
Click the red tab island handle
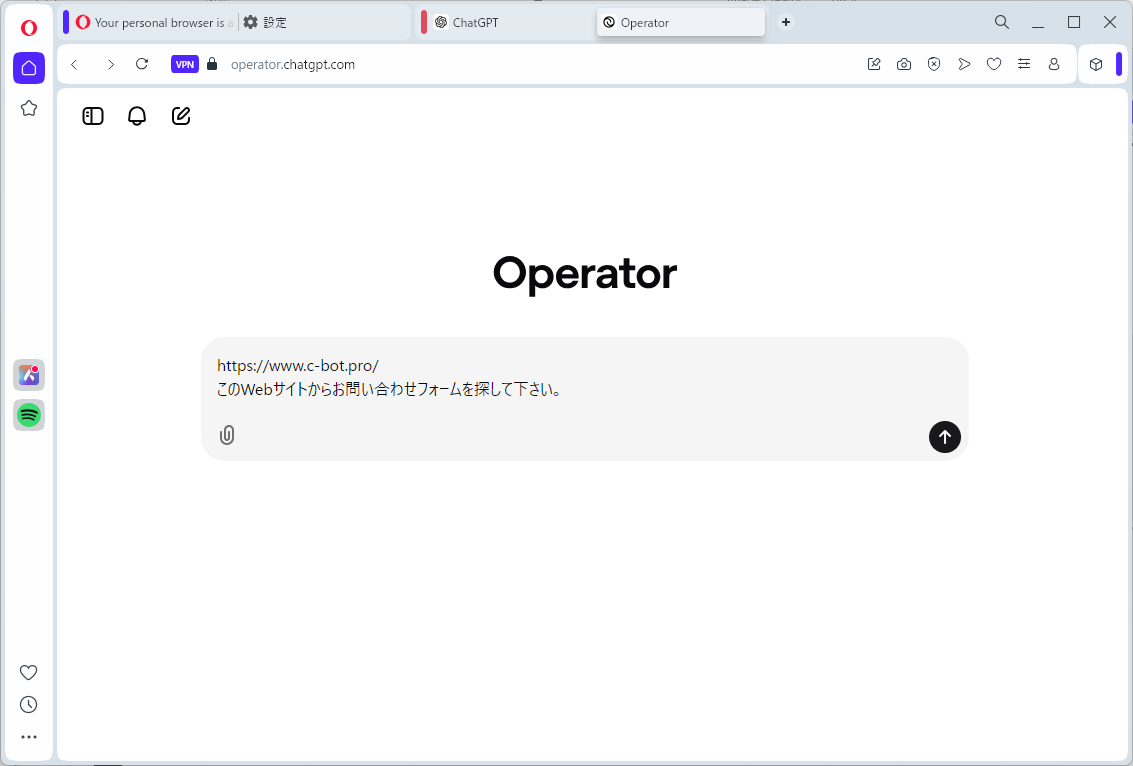[x=424, y=22]
